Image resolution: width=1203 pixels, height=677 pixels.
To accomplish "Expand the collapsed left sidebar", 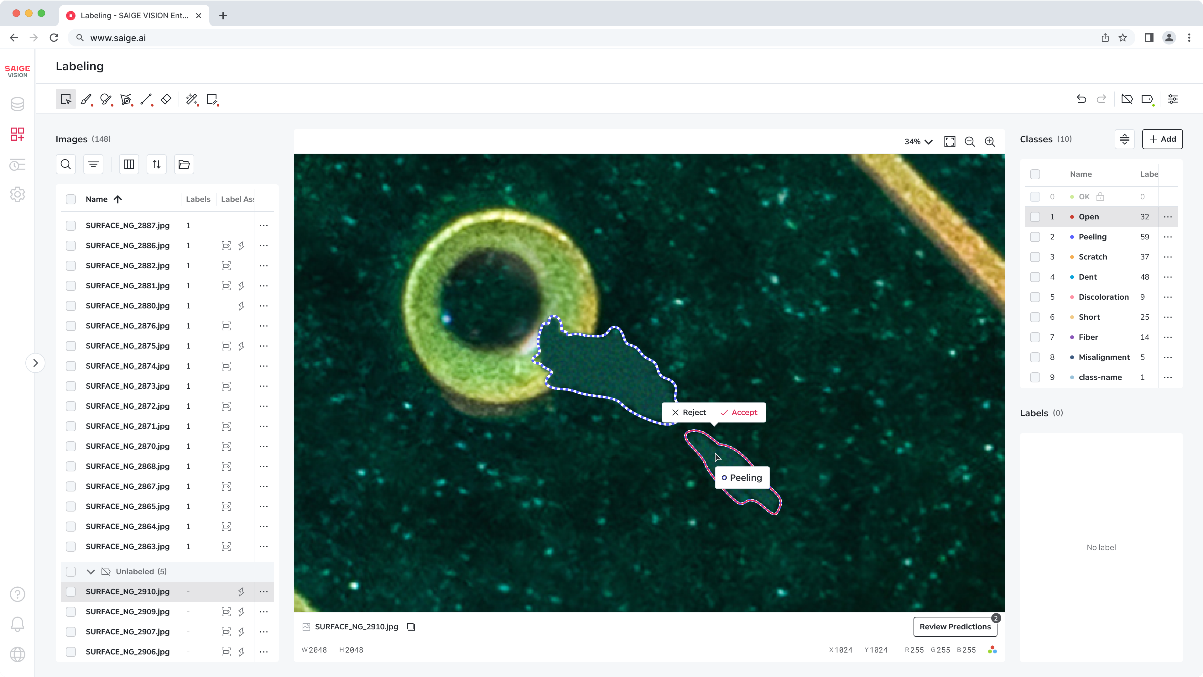I will pyautogui.click(x=35, y=363).
